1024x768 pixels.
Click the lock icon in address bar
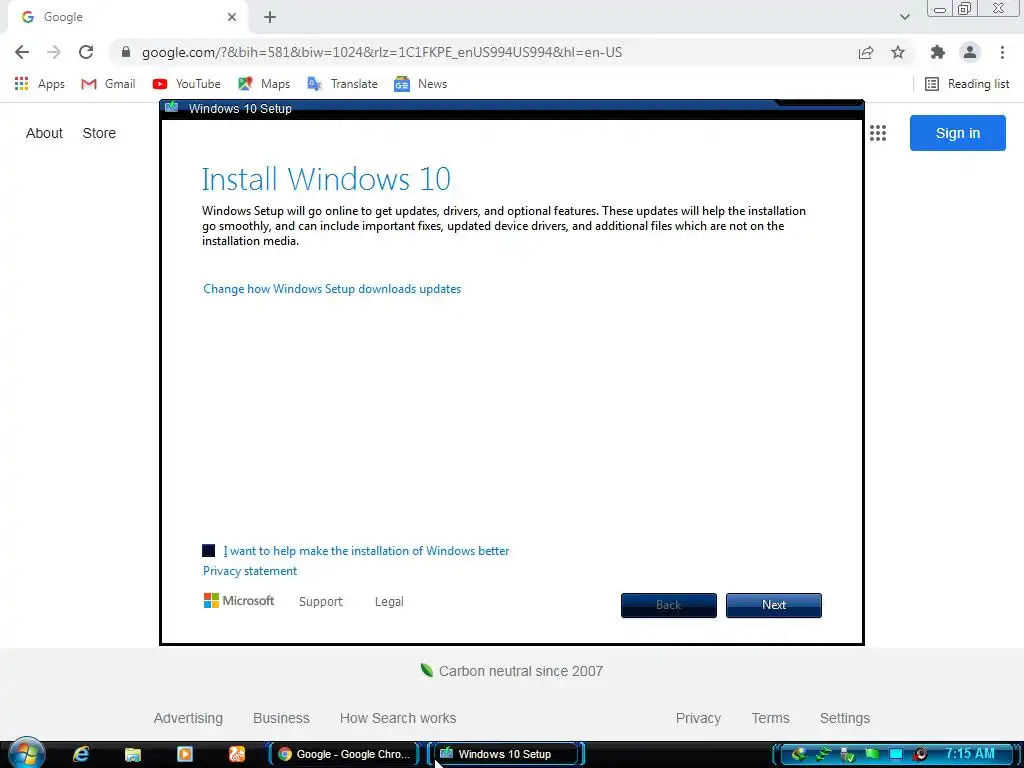126,52
